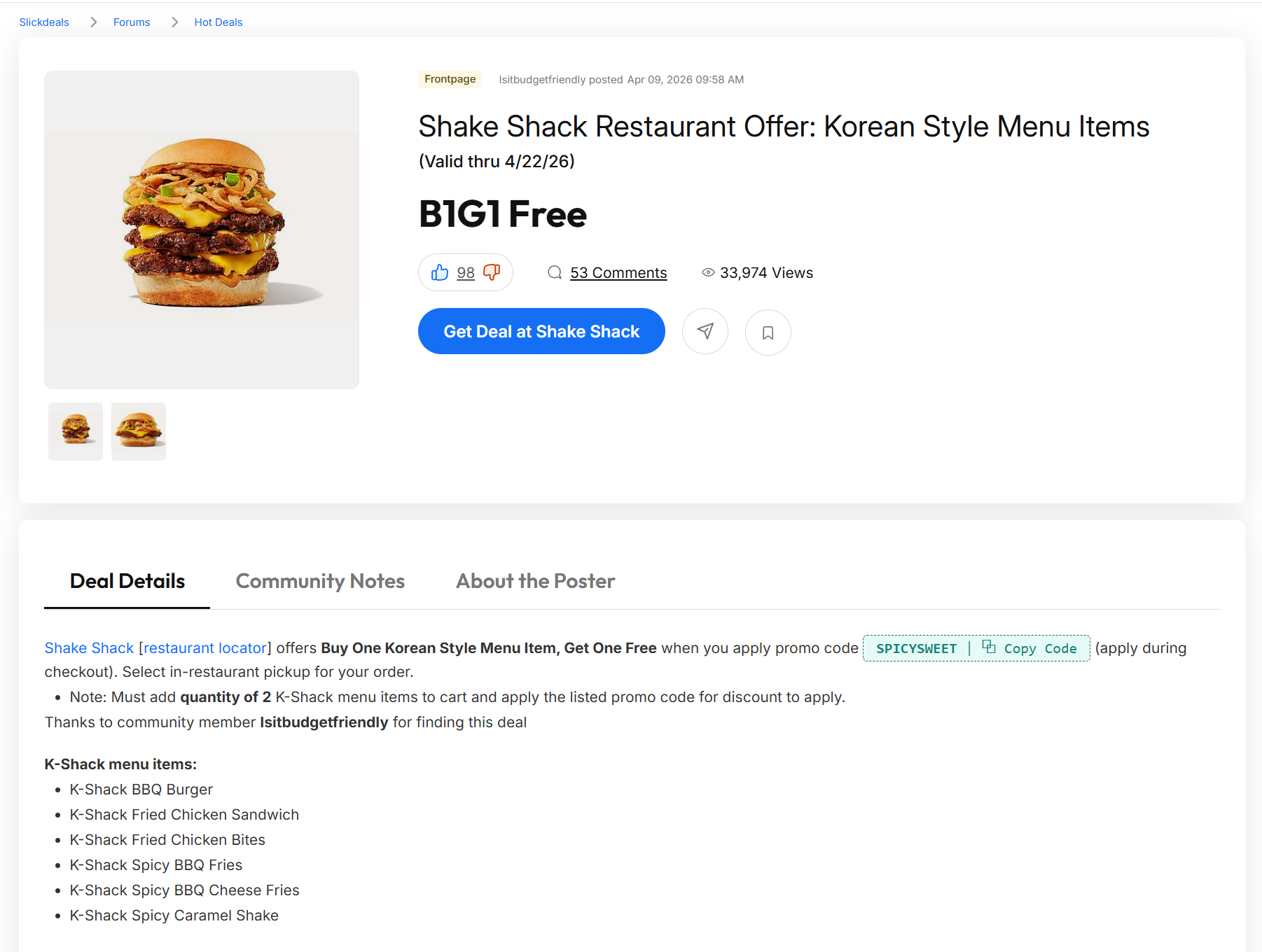Image resolution: width=1262 pixels, height=952 pixels.
Task: Click the Valid thru 4/22/26 text
Action: click(497, 162)
